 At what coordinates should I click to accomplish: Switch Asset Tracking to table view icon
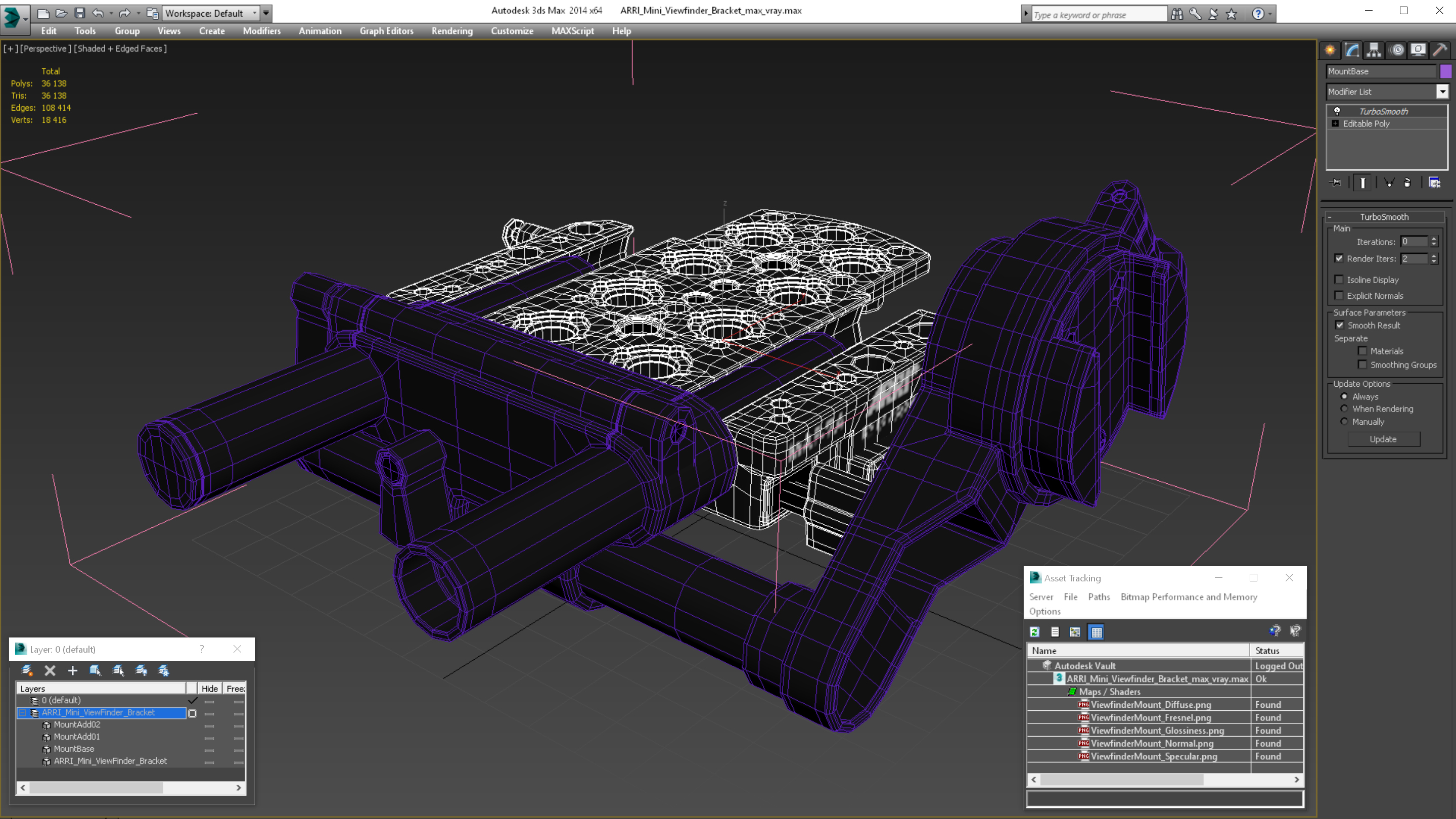(1096, 632)
